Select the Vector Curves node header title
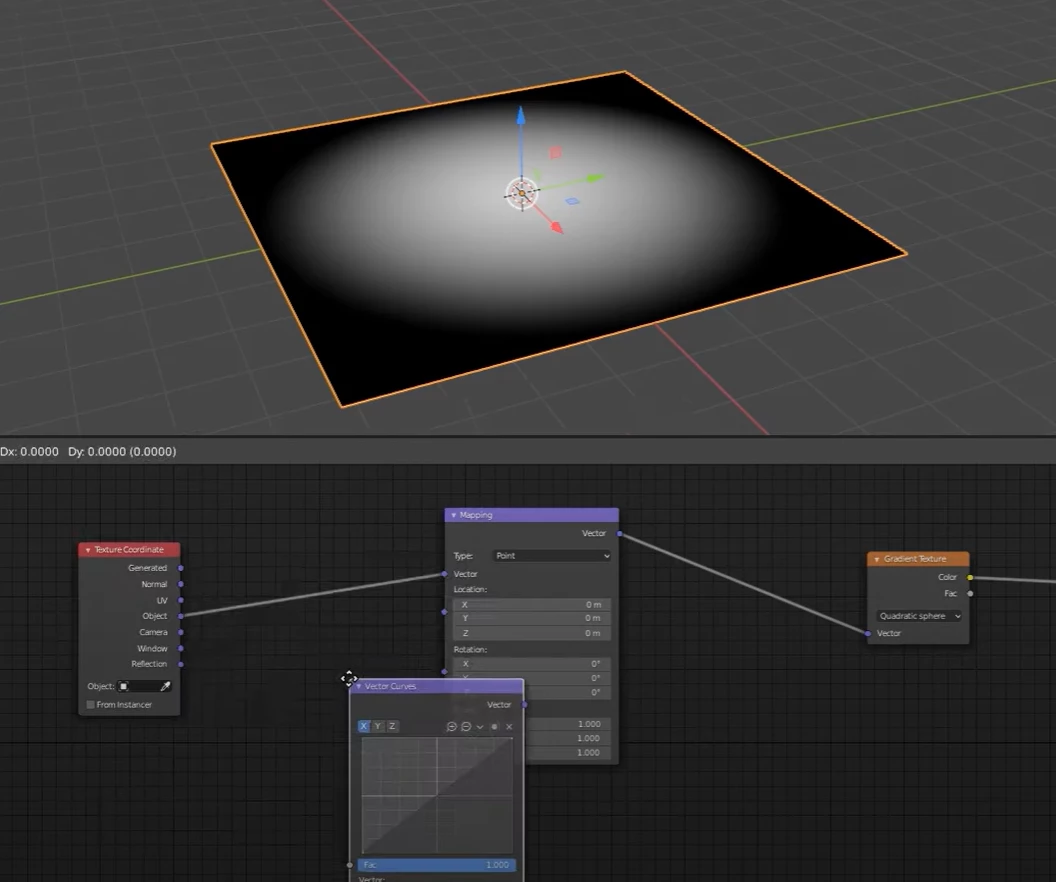This screenshot has height=882, width=1056. pos(390,687)
